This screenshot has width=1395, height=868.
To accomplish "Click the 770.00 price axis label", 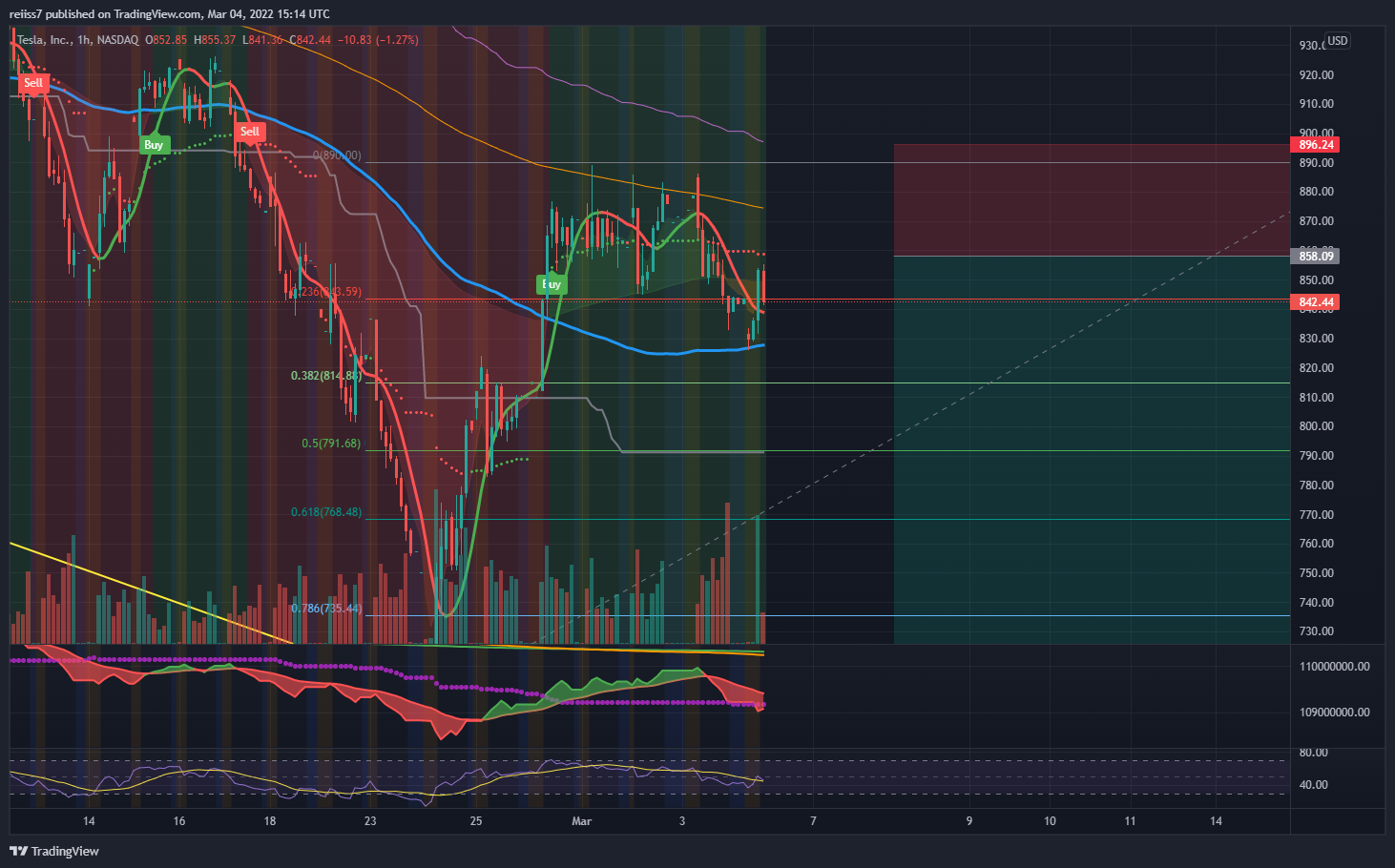I will click(1316, 515).
